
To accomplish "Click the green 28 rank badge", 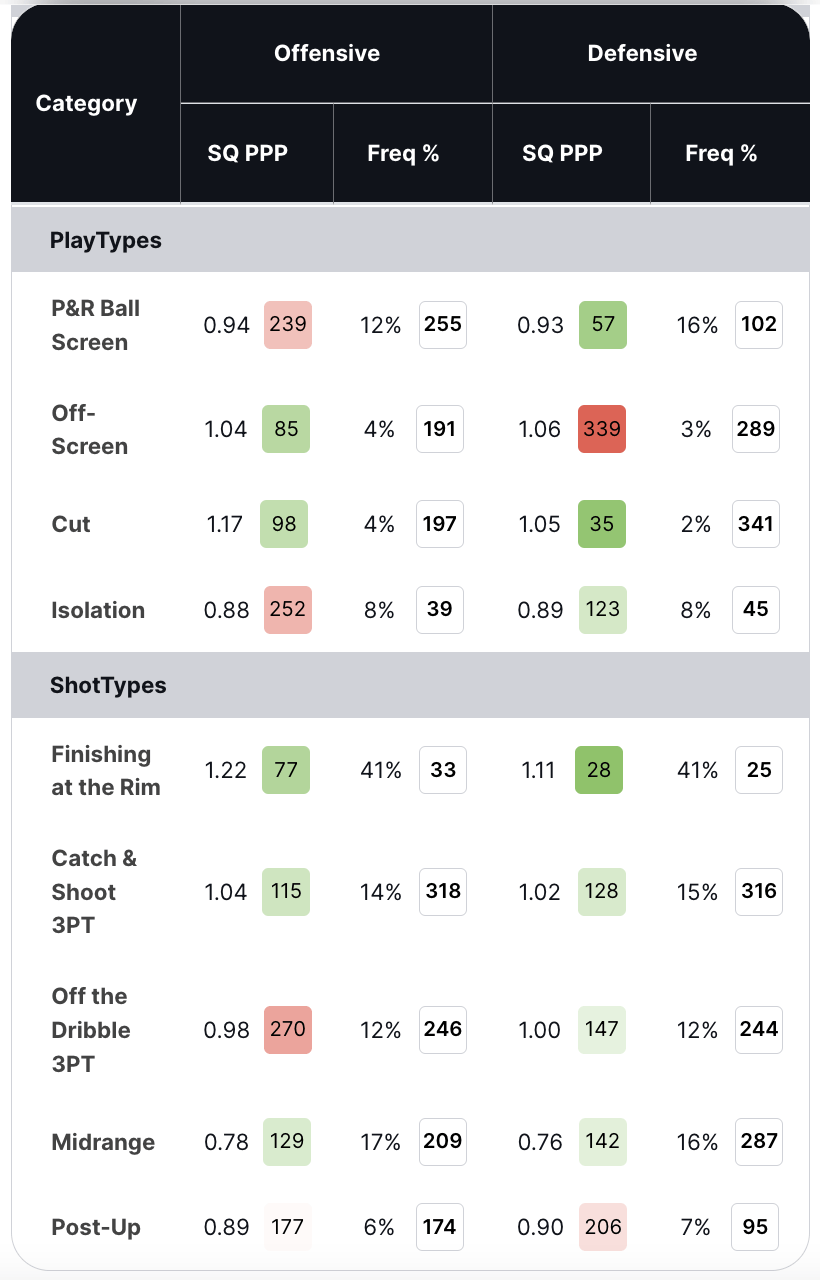I will 599,770.
